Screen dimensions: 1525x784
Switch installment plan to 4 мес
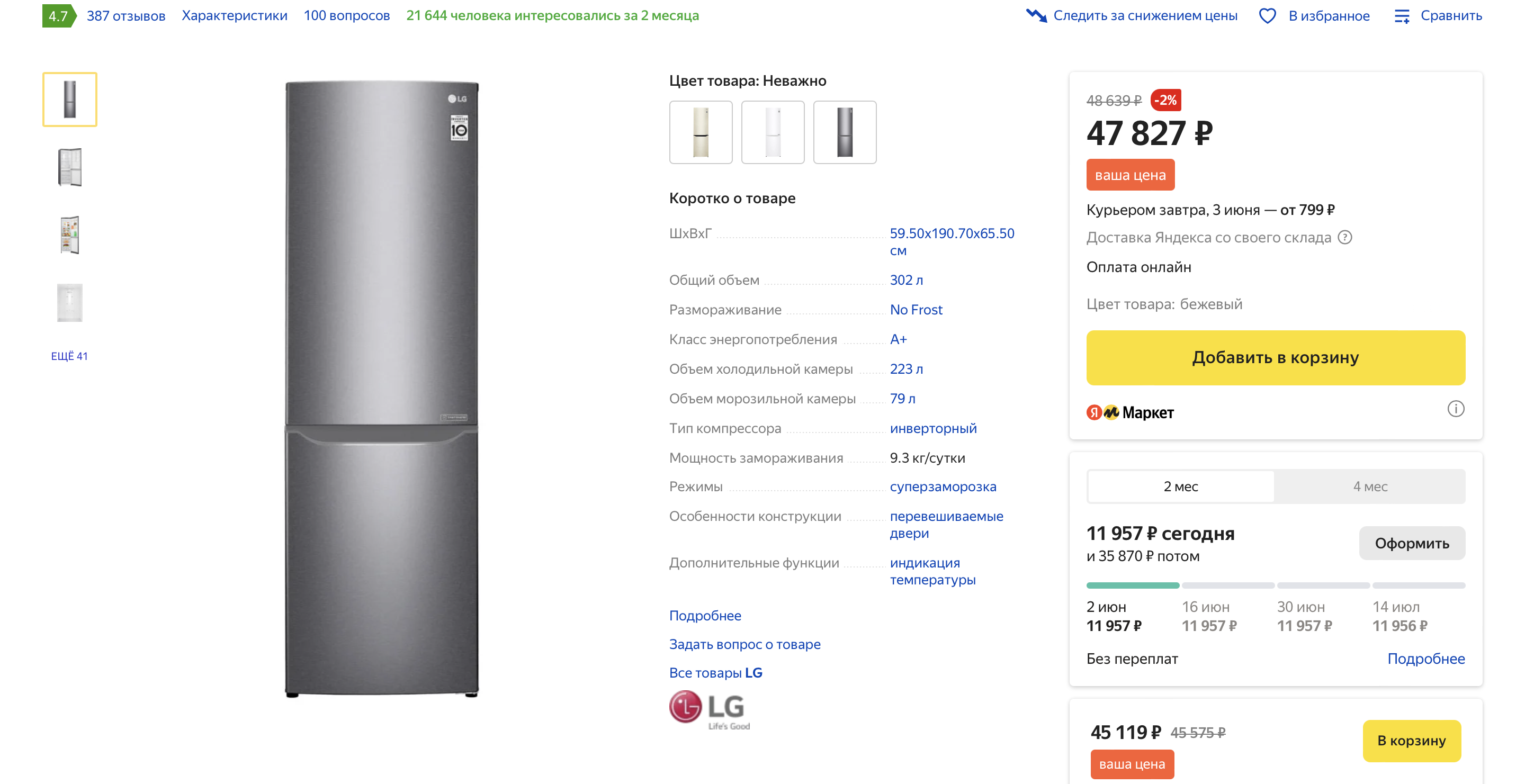click(1370, 486)
